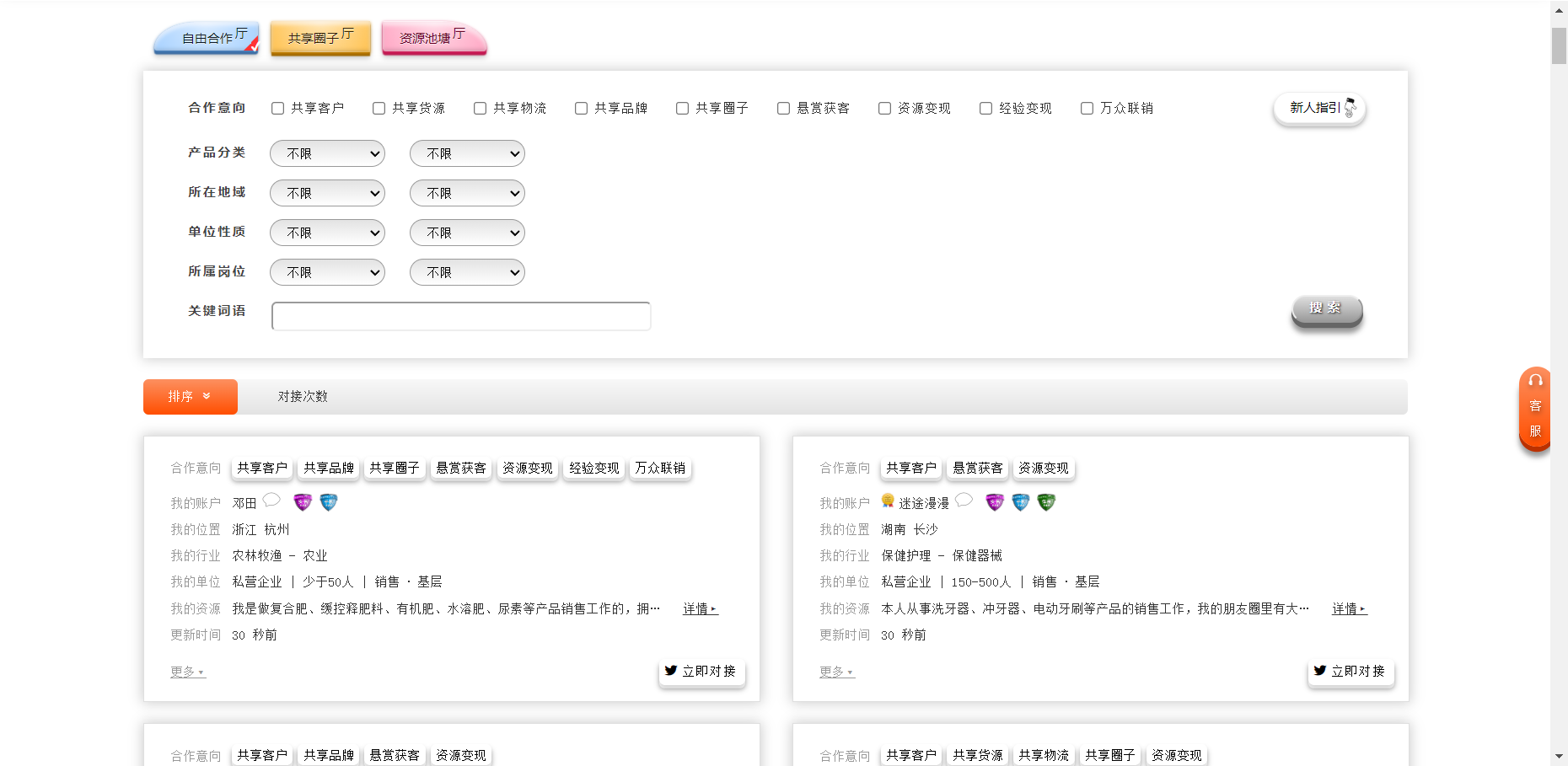Viewport: 1568px width, 766px height.
Task: Click the 保健护理 － 保健器械 industry text
Action: [942, 556]
